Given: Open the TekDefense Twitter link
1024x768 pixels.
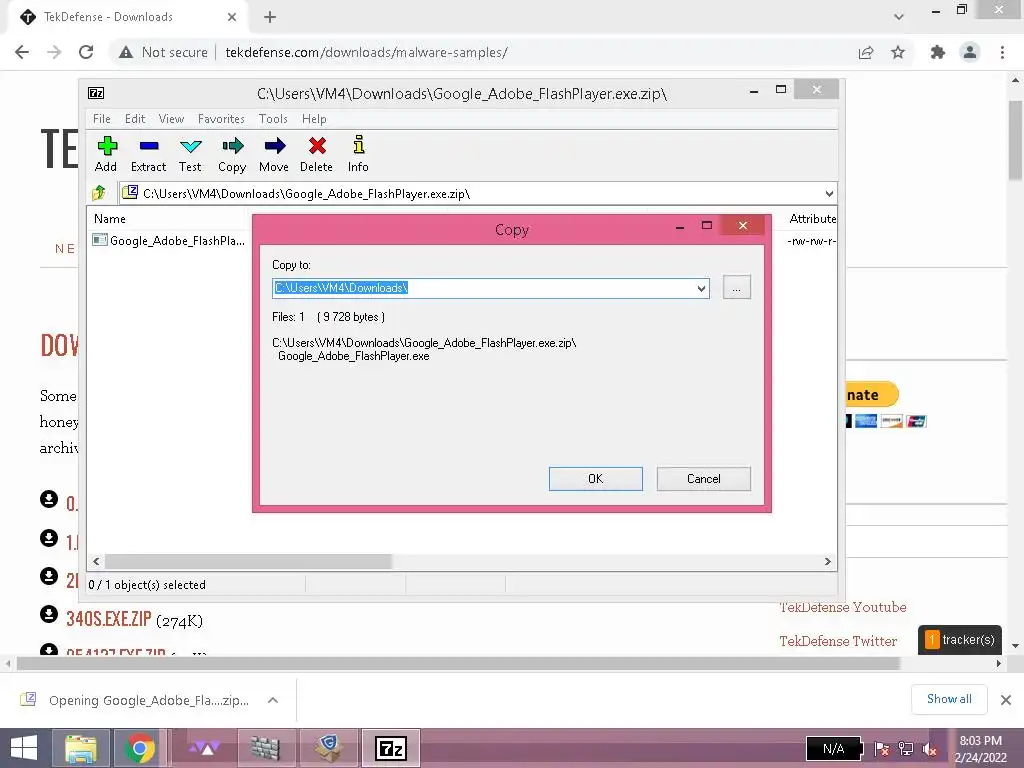Looking at the screenshot, I should [838, 641].
